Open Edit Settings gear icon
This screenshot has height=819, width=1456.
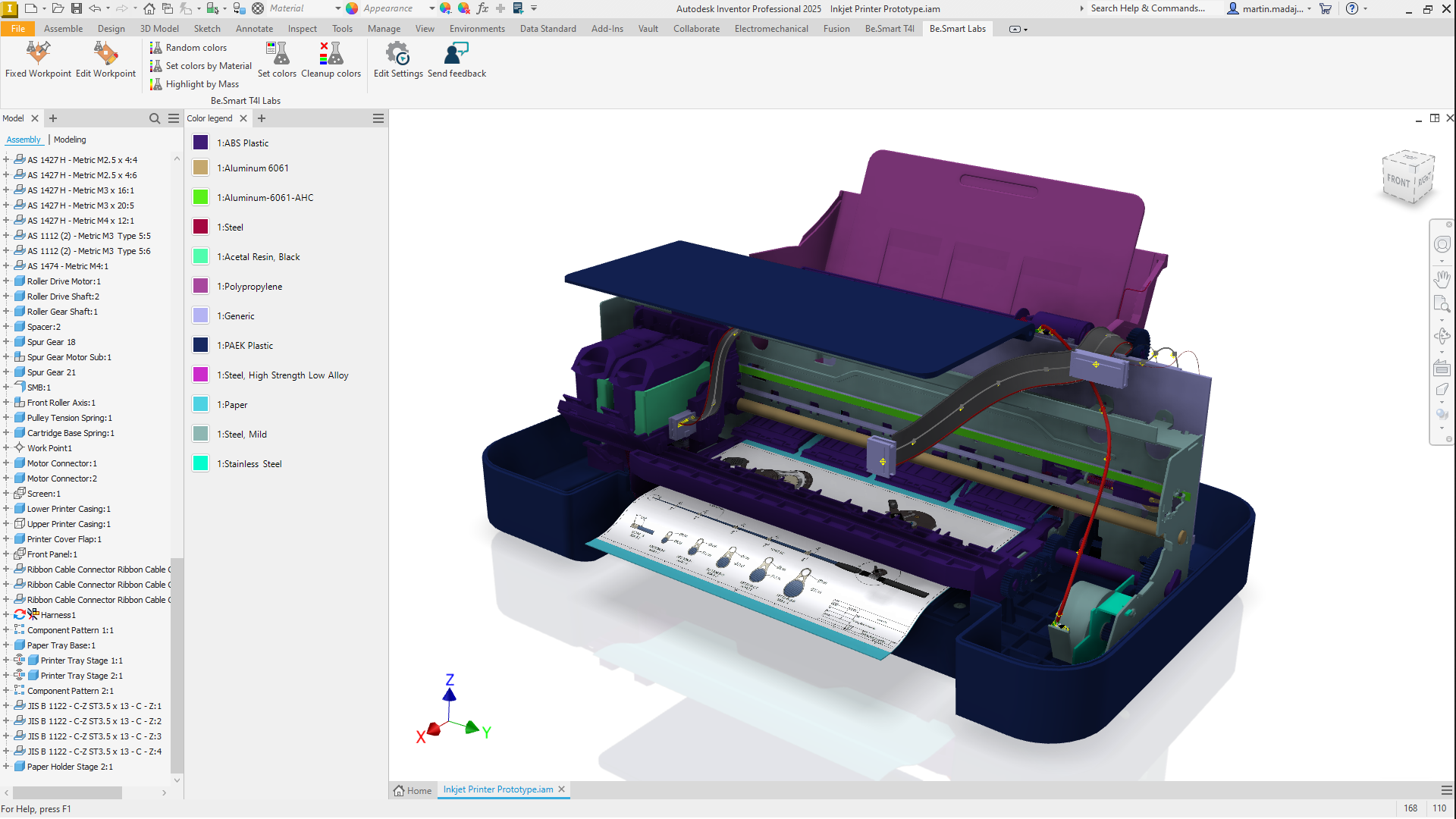[x=397, y=54]
